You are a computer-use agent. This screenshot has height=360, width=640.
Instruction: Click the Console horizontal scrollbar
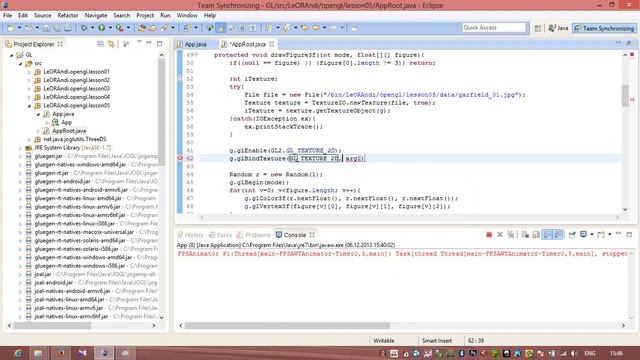tap(287, 325)
